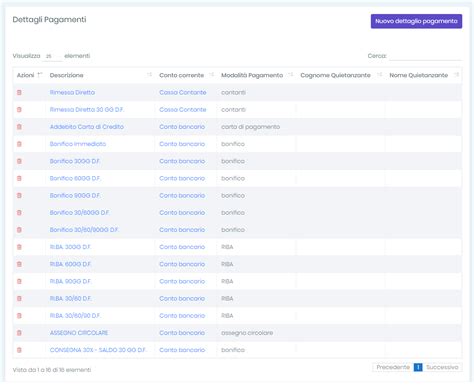The height and width of the screenshot is (385, 474).
Task: Open Bonifico Immediato link
Action: coord(78,144)
